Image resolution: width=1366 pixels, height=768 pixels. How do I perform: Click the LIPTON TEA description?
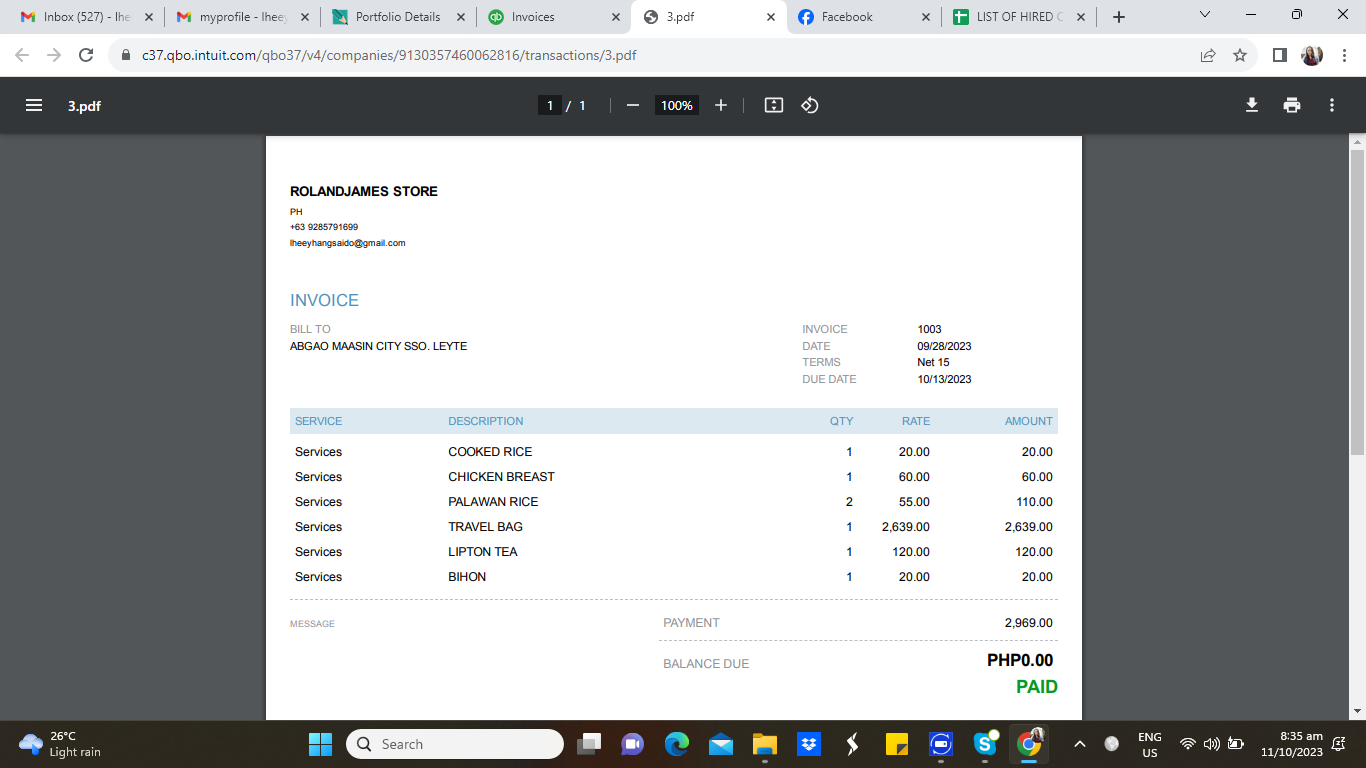point(483,552)
